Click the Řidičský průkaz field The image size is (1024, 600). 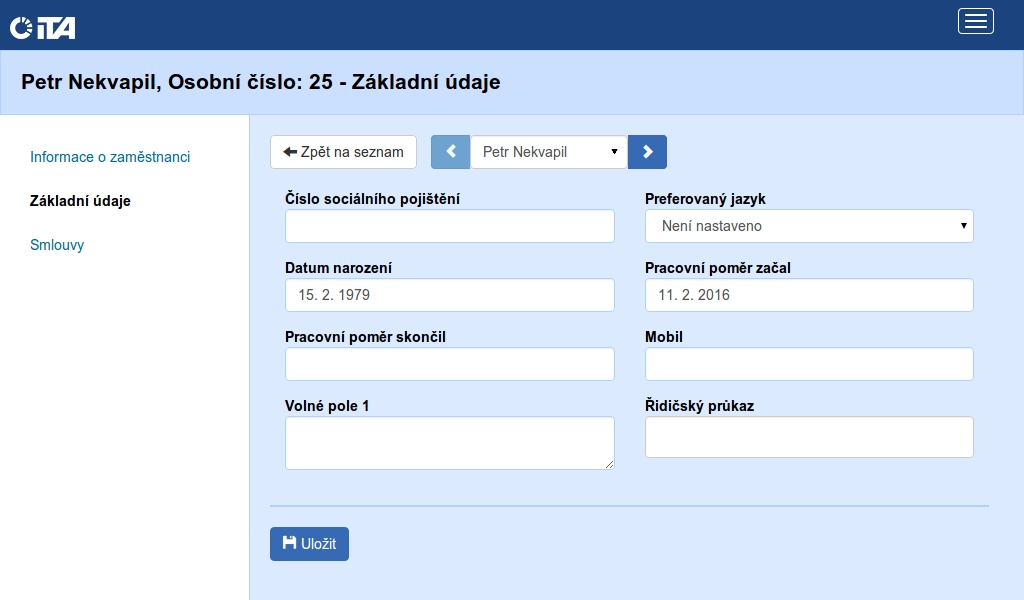[808, 437]
